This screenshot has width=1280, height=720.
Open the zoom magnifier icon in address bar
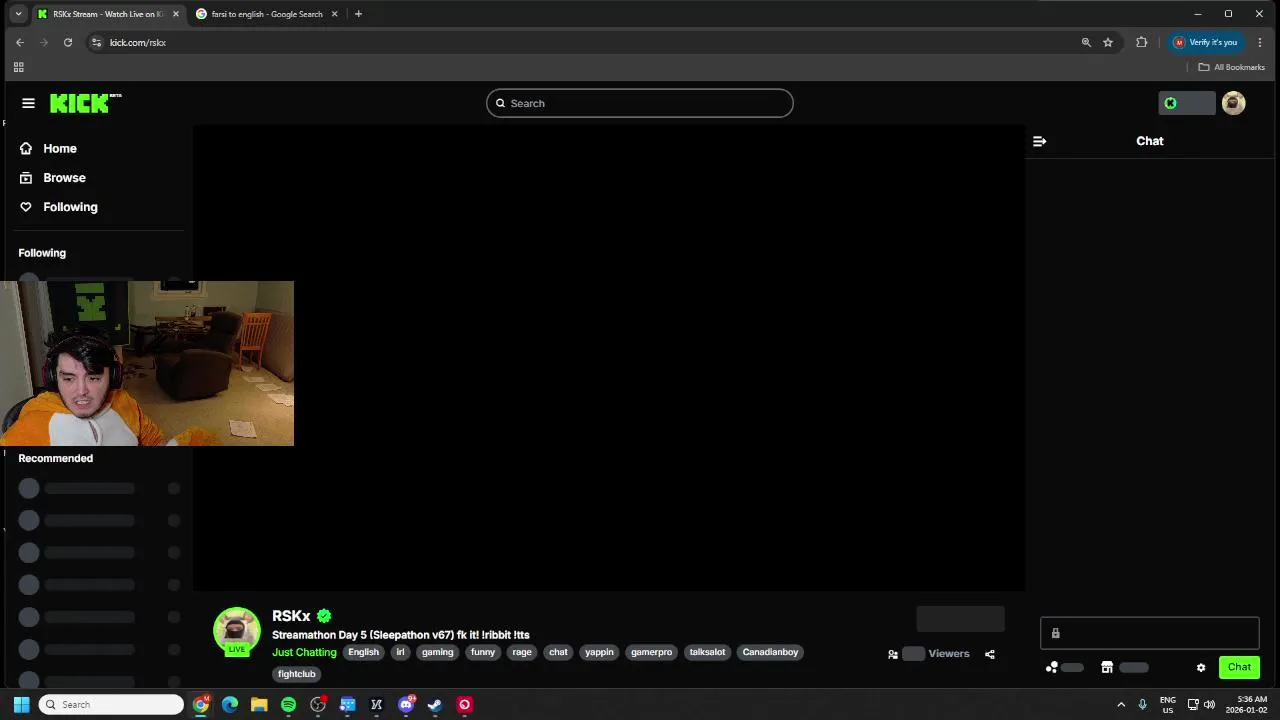[1086, 42]
